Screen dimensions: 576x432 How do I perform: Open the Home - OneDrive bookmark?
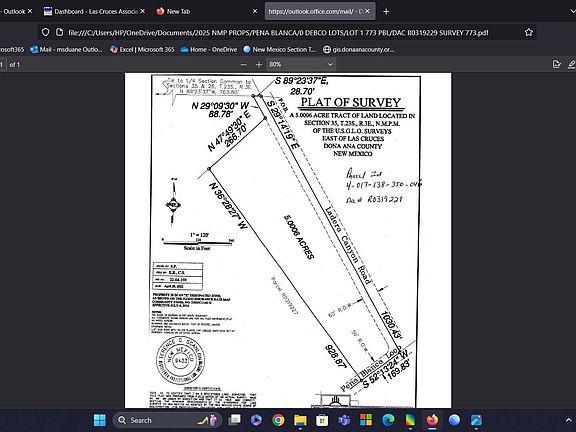[x=209, y=49]
